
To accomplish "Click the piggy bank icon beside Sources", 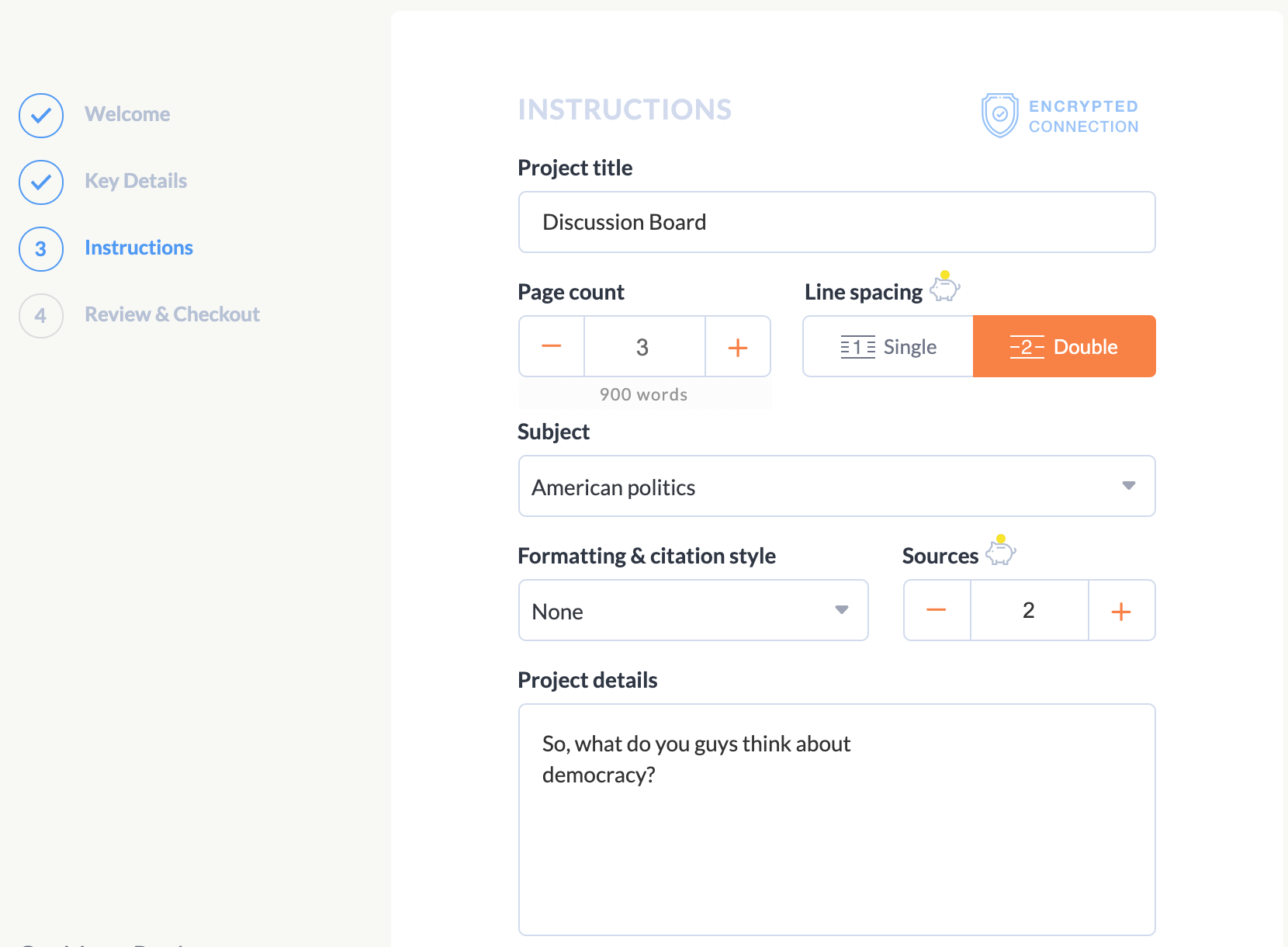I will click(1001, 551).
